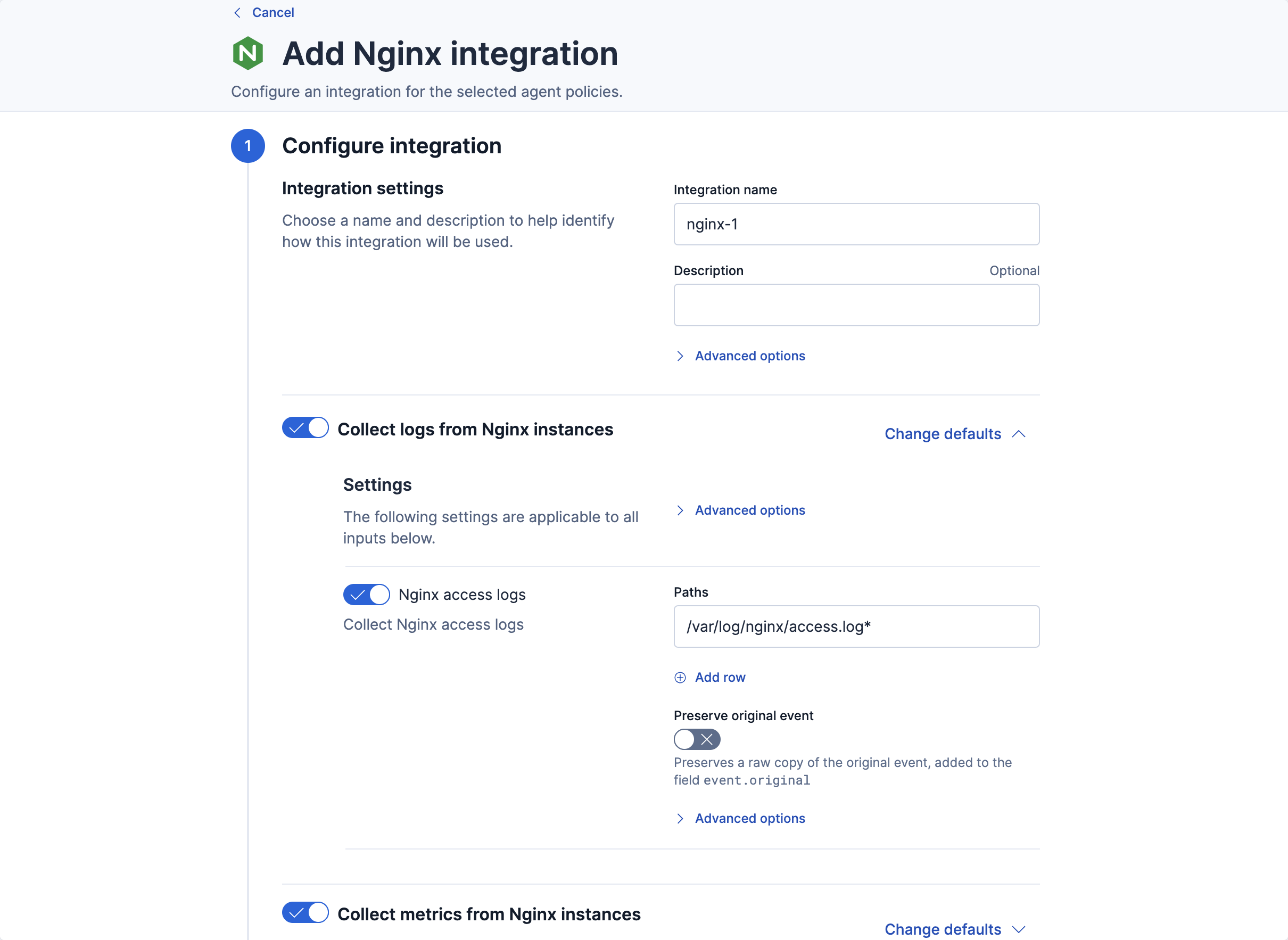Viewport: 1288px width, 940px height.
Task: Click the back chevron beside Cancel
Action: (238, 13)
